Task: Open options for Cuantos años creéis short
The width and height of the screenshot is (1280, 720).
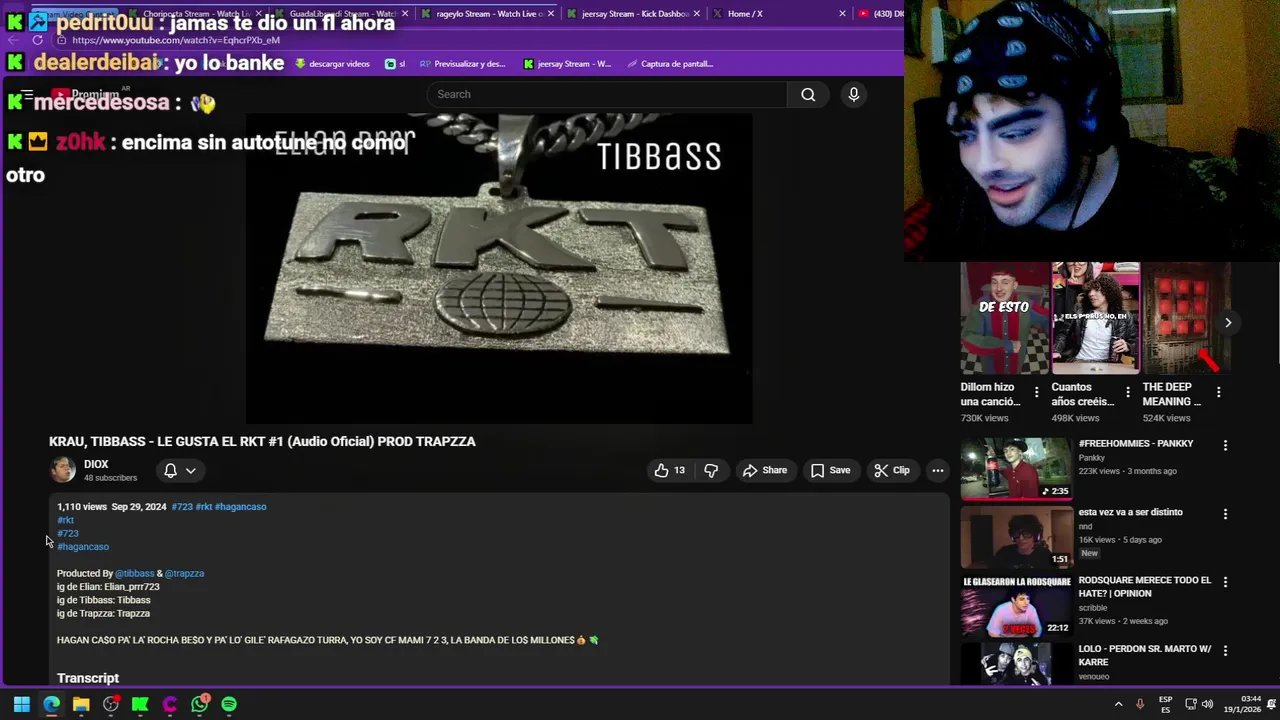Action: pyautogui.click(x=1127, y=392)
